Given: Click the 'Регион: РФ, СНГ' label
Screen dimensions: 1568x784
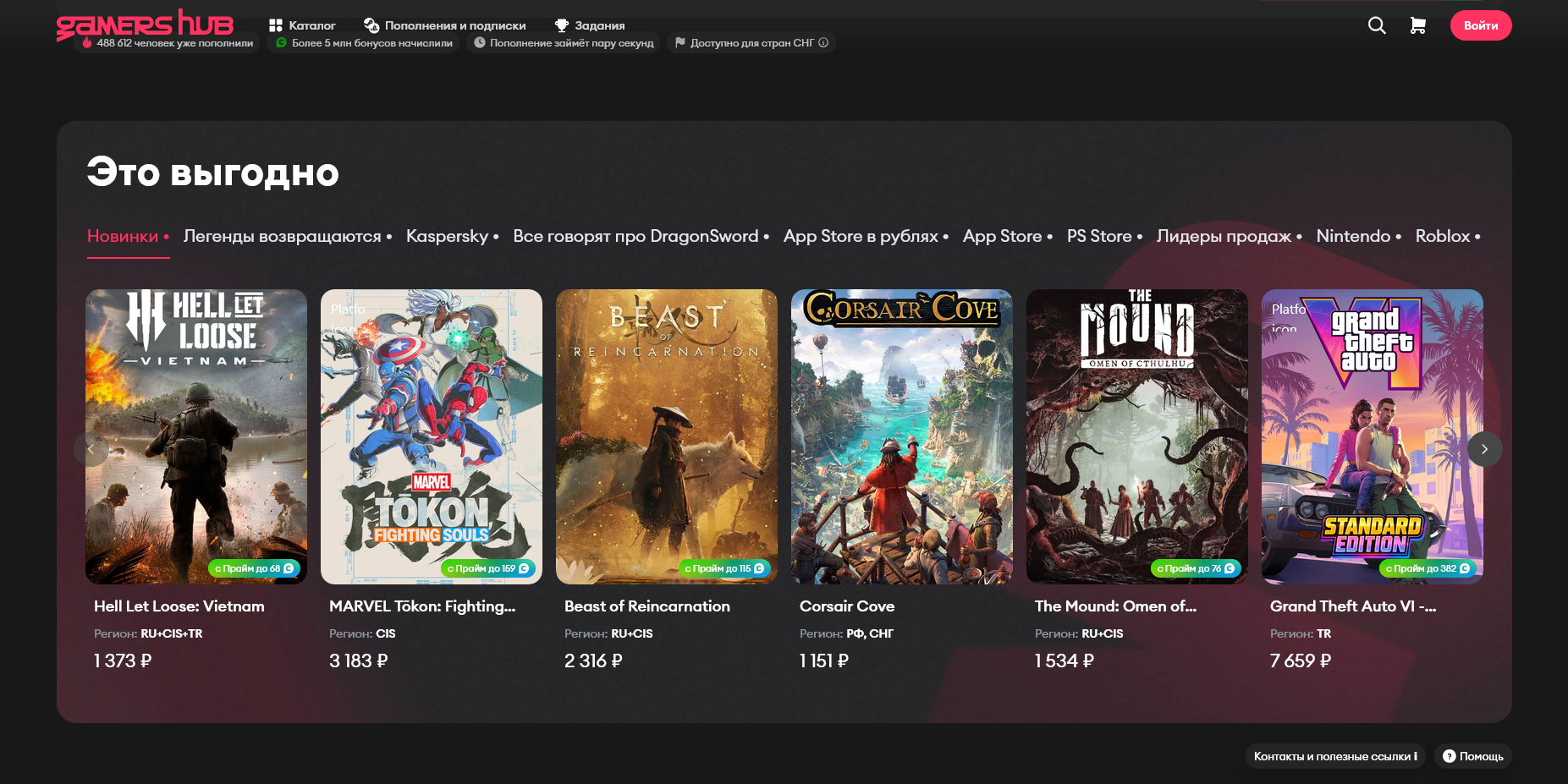Looking at the screenshot, I should (846, 633).
